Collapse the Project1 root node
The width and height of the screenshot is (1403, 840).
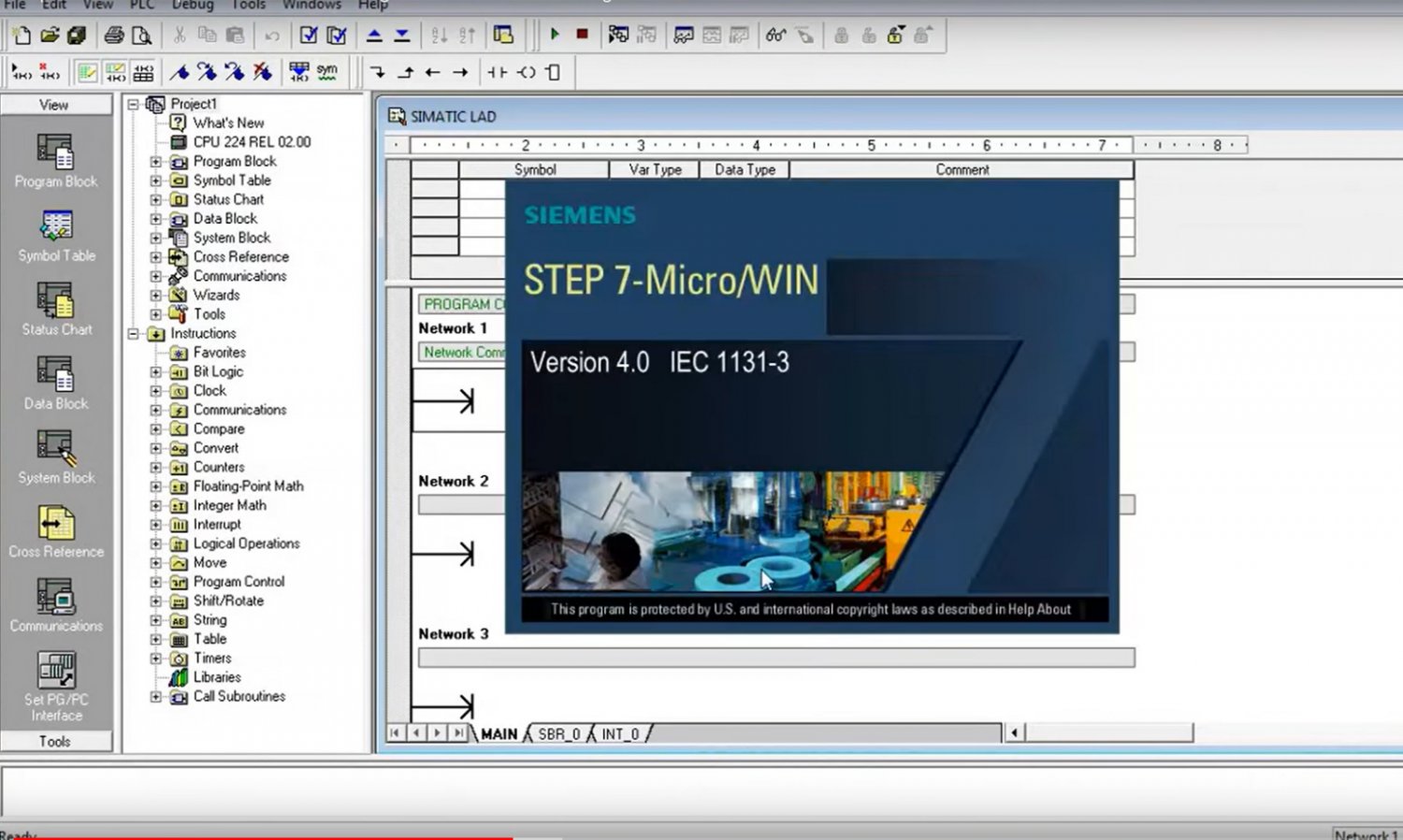click(x=134, y=104)
